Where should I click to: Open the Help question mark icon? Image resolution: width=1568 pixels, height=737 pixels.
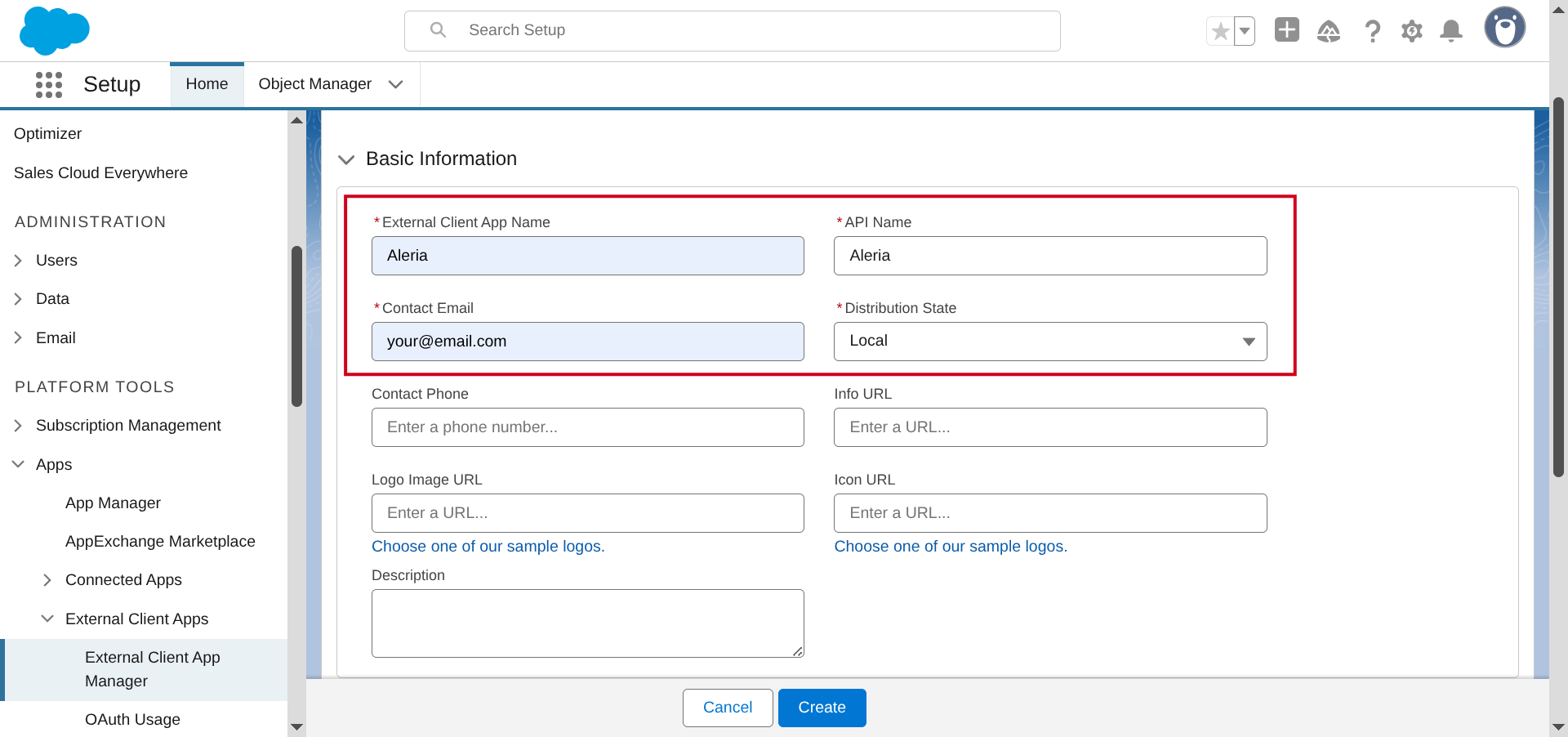[1373, 31]
